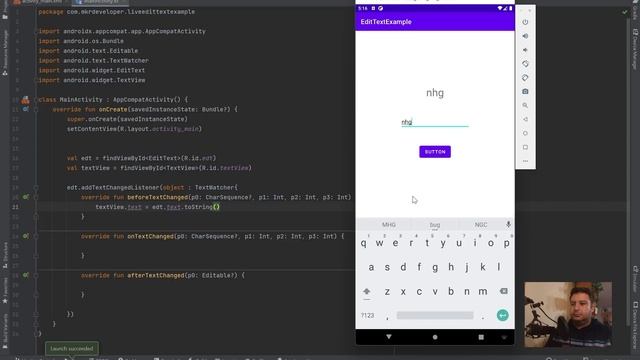Click import android.text.TextWatcher line
This screenshot has width=640, height=360.
click(93, 60)
